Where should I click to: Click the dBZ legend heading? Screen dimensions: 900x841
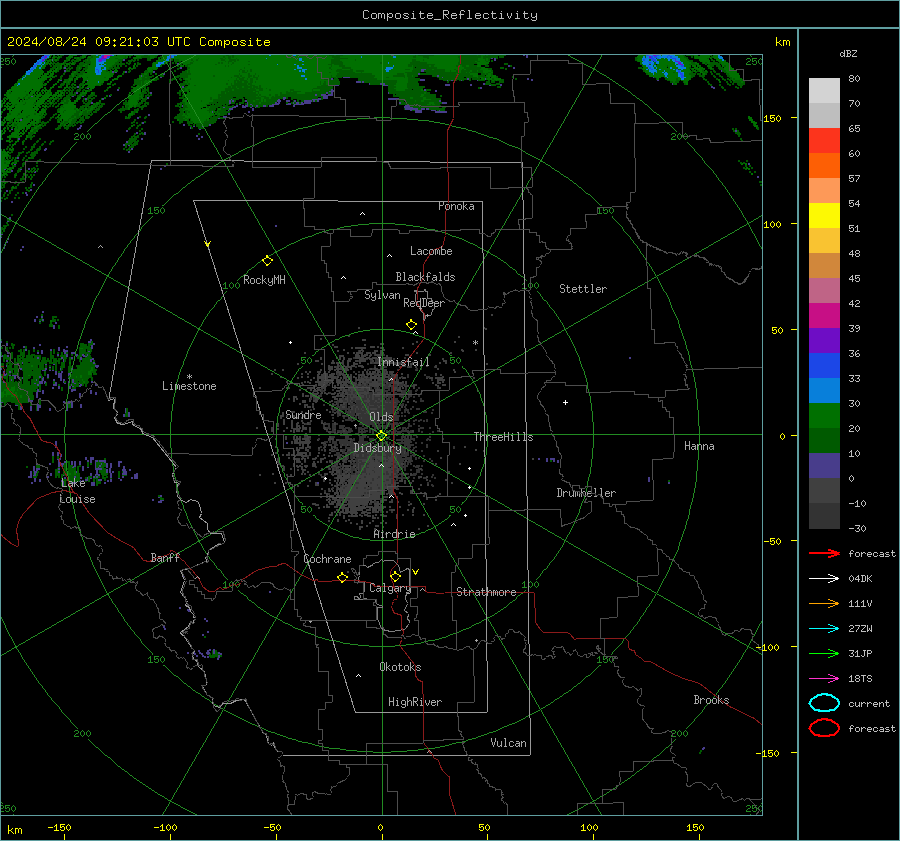point(848,53)
